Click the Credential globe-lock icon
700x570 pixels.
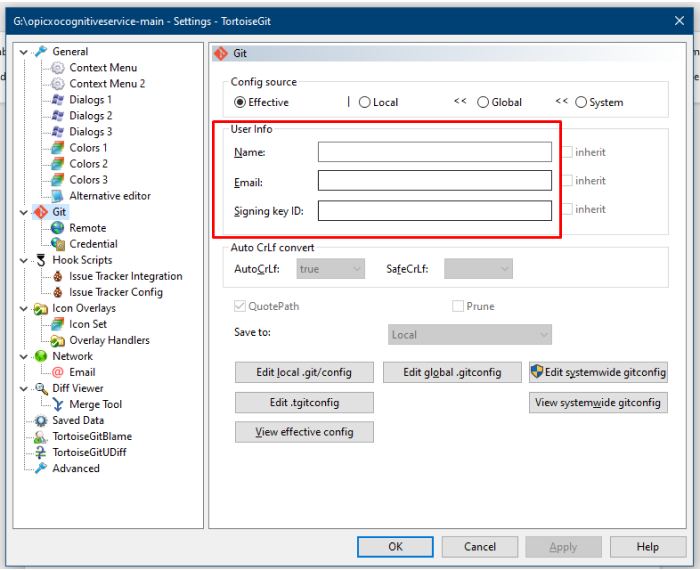pos(57,244)
